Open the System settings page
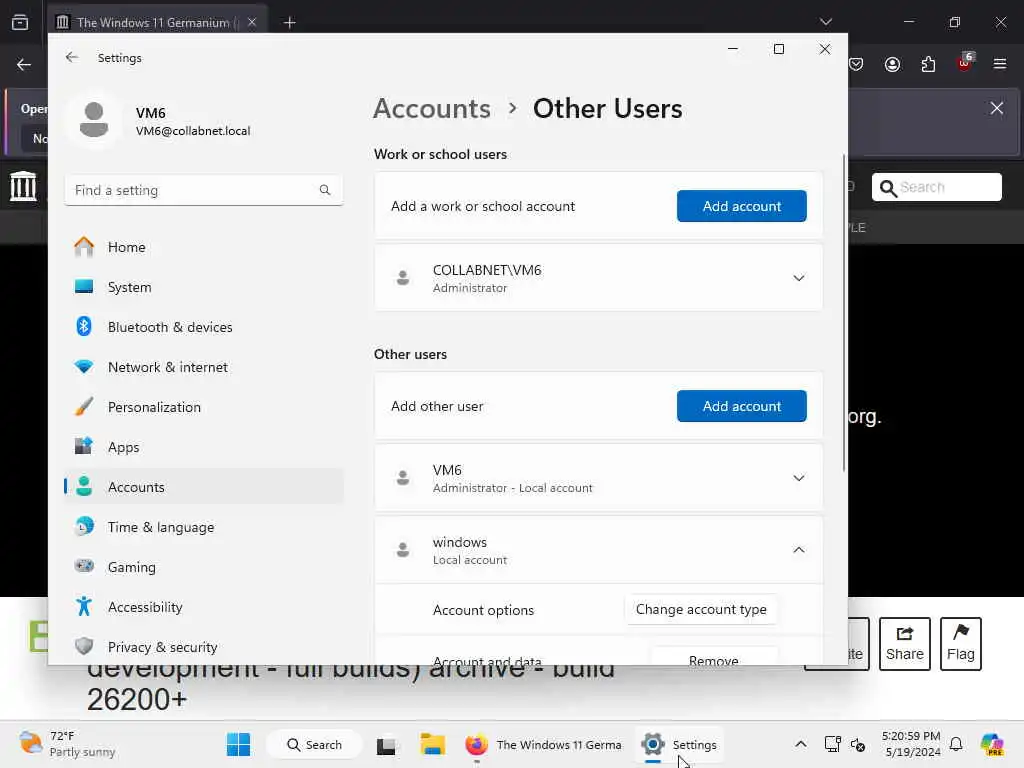1024x768 pixels. 204,287
